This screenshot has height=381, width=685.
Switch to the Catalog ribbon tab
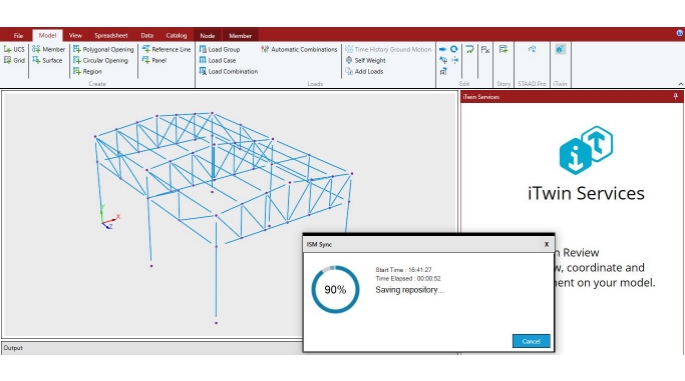pos(176,36)
